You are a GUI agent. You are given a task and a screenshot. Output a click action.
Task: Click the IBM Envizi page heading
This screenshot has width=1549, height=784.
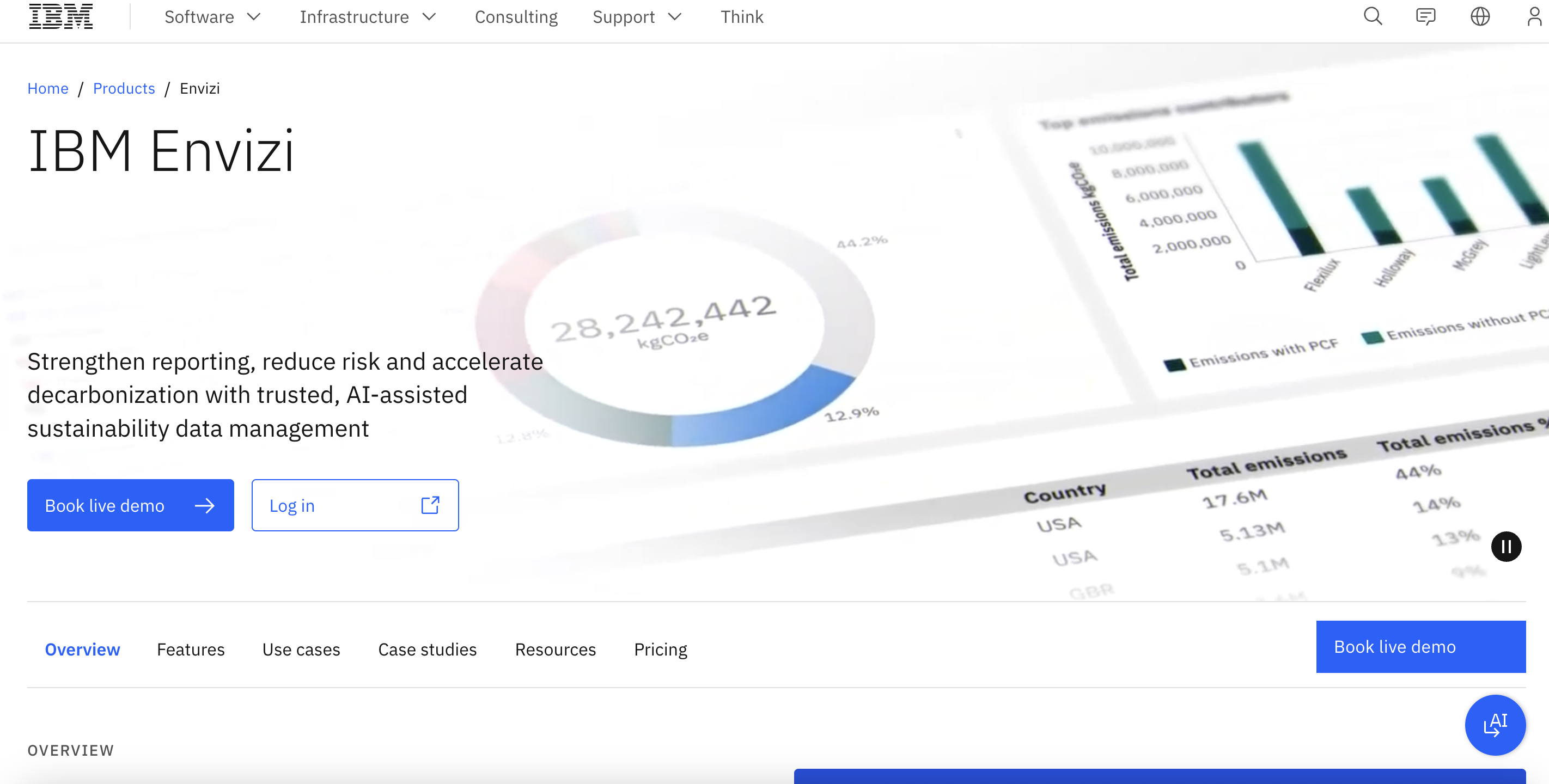coord(161,151)
